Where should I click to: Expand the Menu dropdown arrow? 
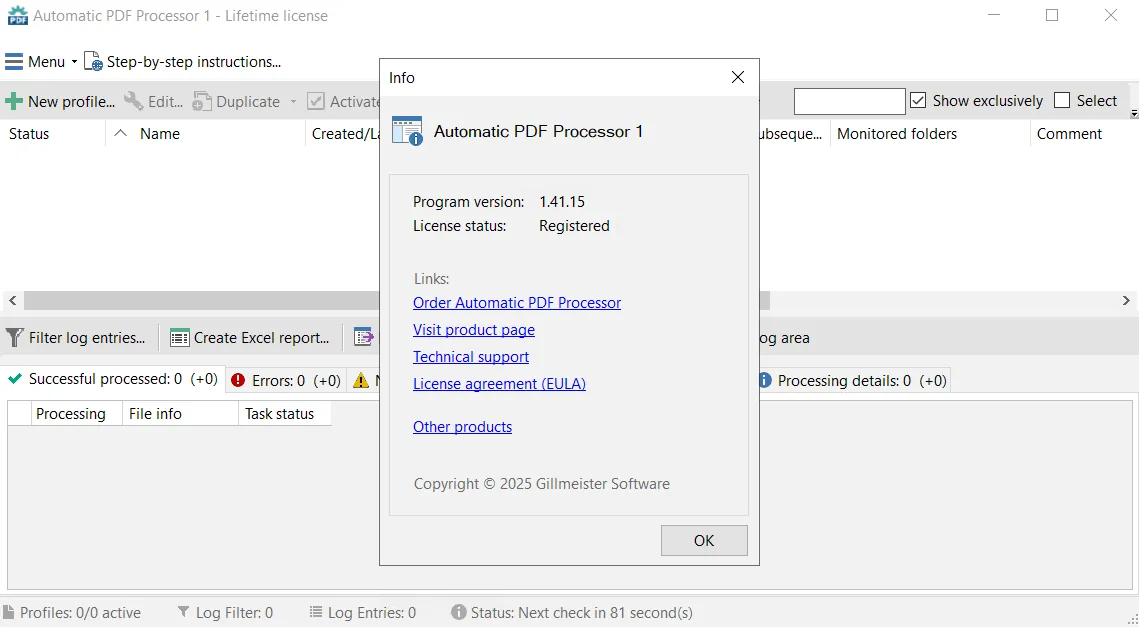coord(74,62)
